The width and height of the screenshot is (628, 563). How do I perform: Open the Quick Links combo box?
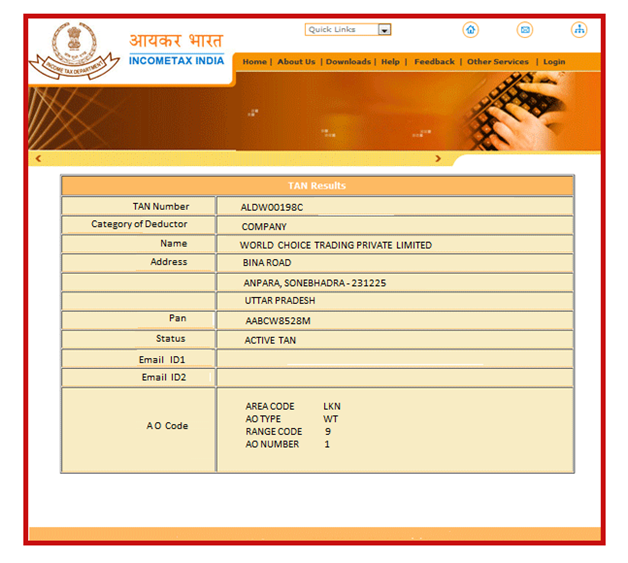click(342, 30)
